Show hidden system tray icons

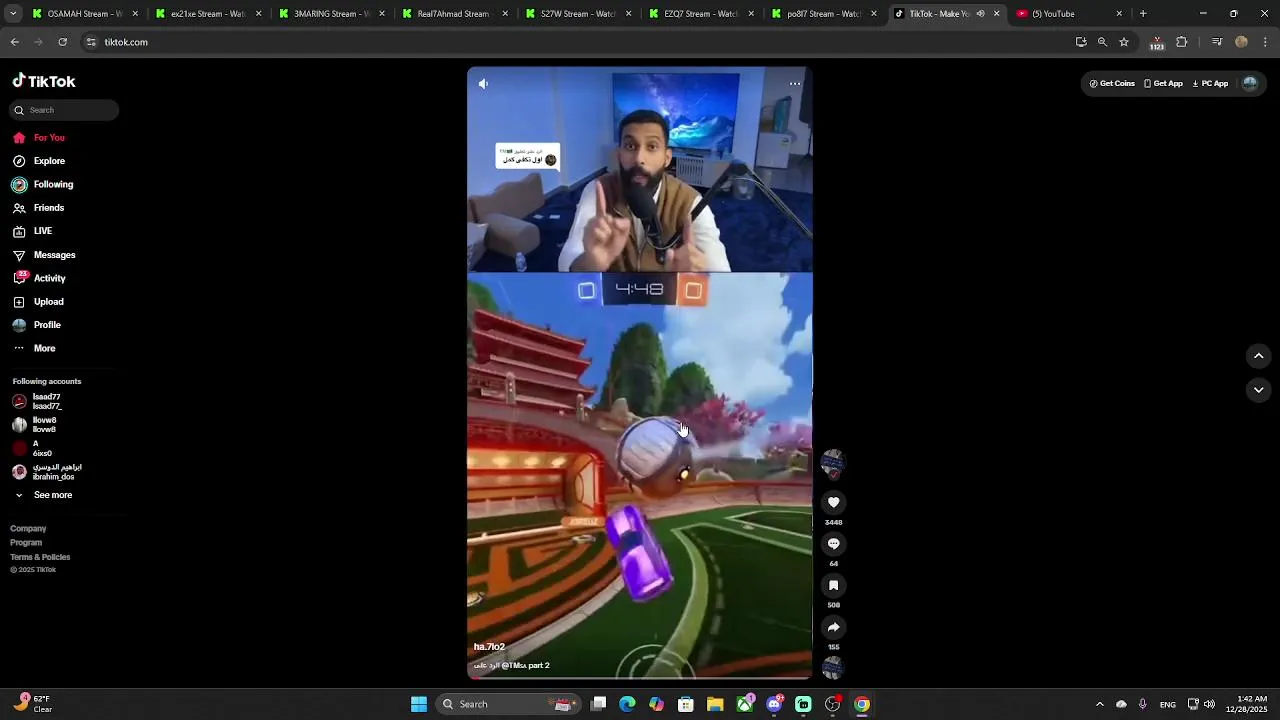pos(1100,704)
